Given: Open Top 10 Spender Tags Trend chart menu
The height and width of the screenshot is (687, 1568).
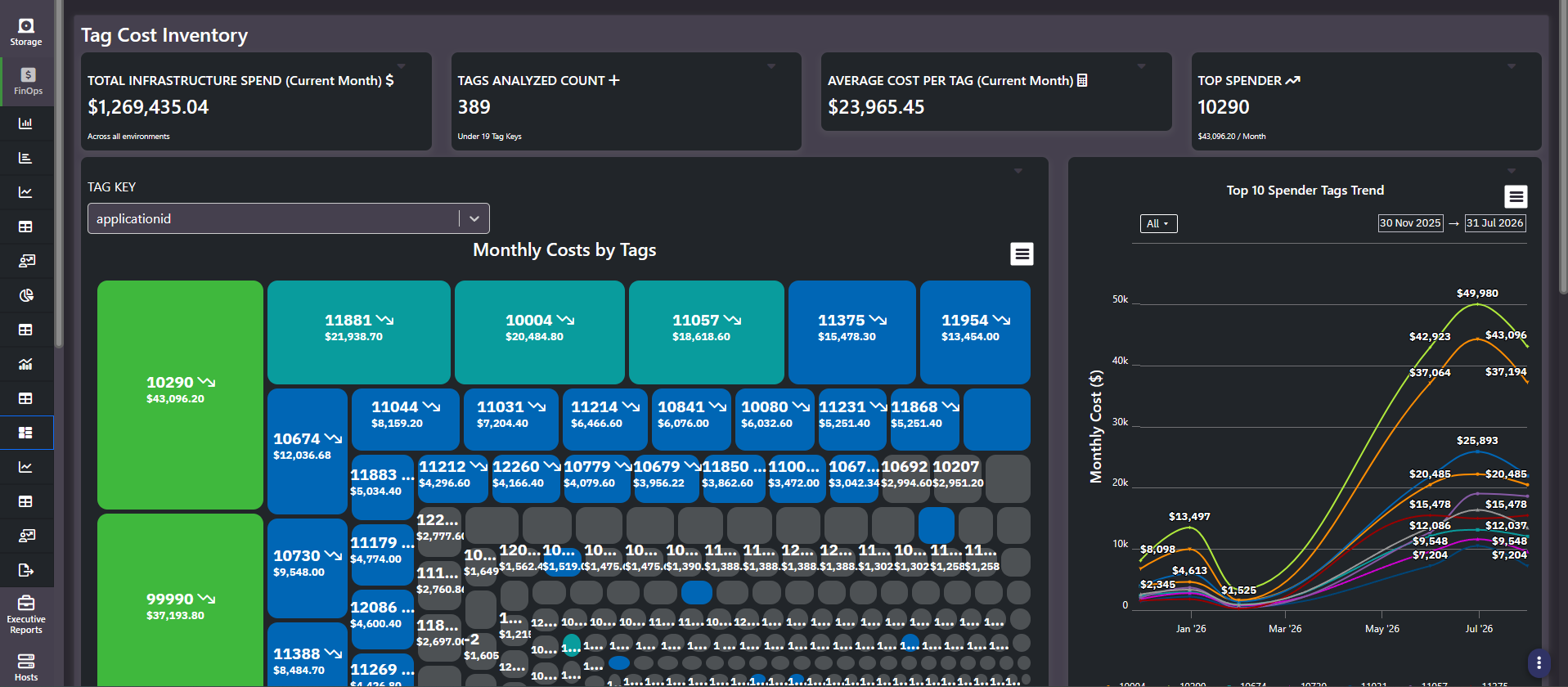Looking at the screenshot, I should [1516, 196].
